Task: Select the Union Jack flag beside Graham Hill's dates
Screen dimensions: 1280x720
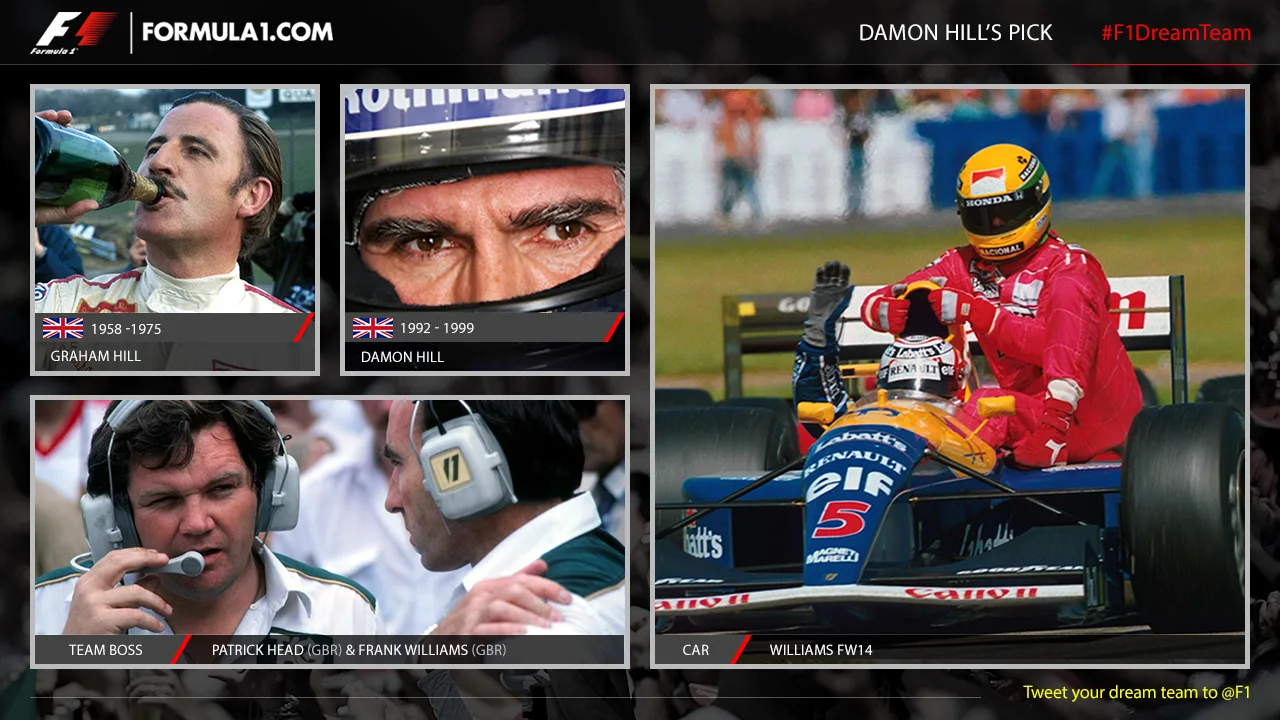Action: [x=64, y=328]
